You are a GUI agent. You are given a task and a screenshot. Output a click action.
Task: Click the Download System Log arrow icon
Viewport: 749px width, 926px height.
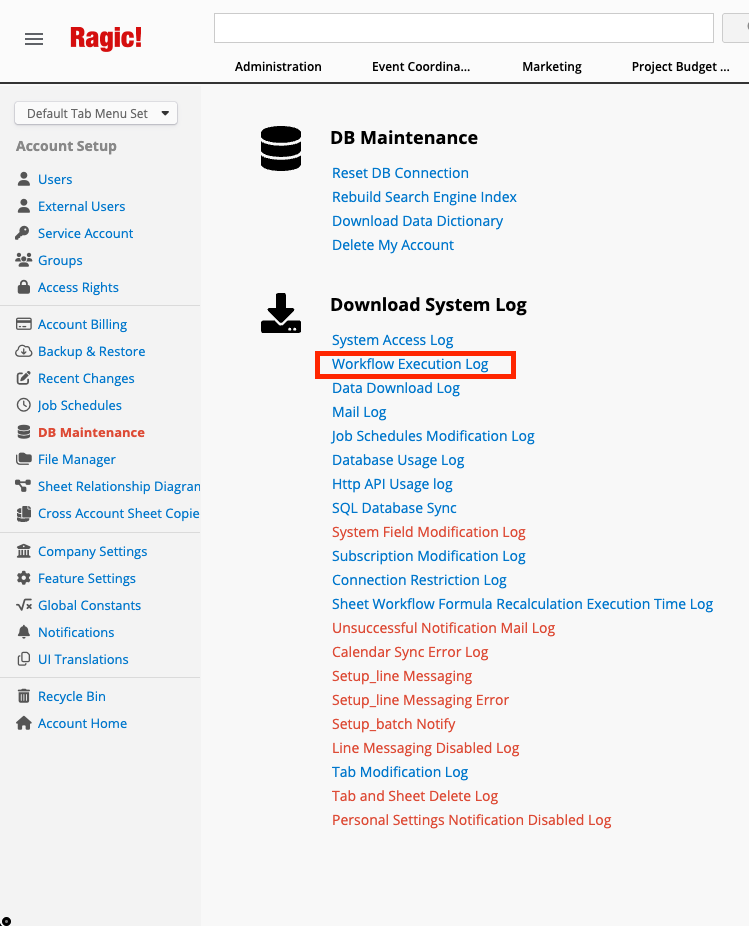click(x=280, y=313)
